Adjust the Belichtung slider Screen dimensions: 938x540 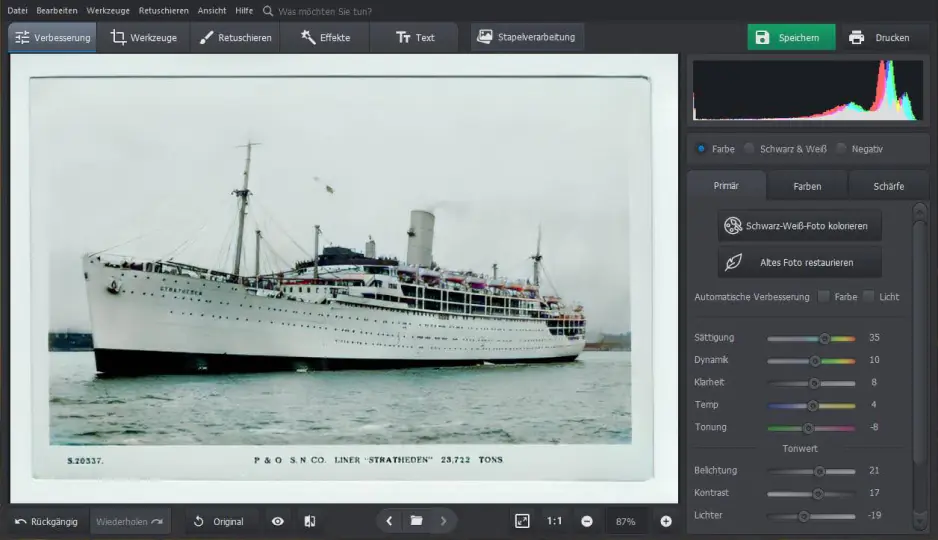(x=811, y=471)
